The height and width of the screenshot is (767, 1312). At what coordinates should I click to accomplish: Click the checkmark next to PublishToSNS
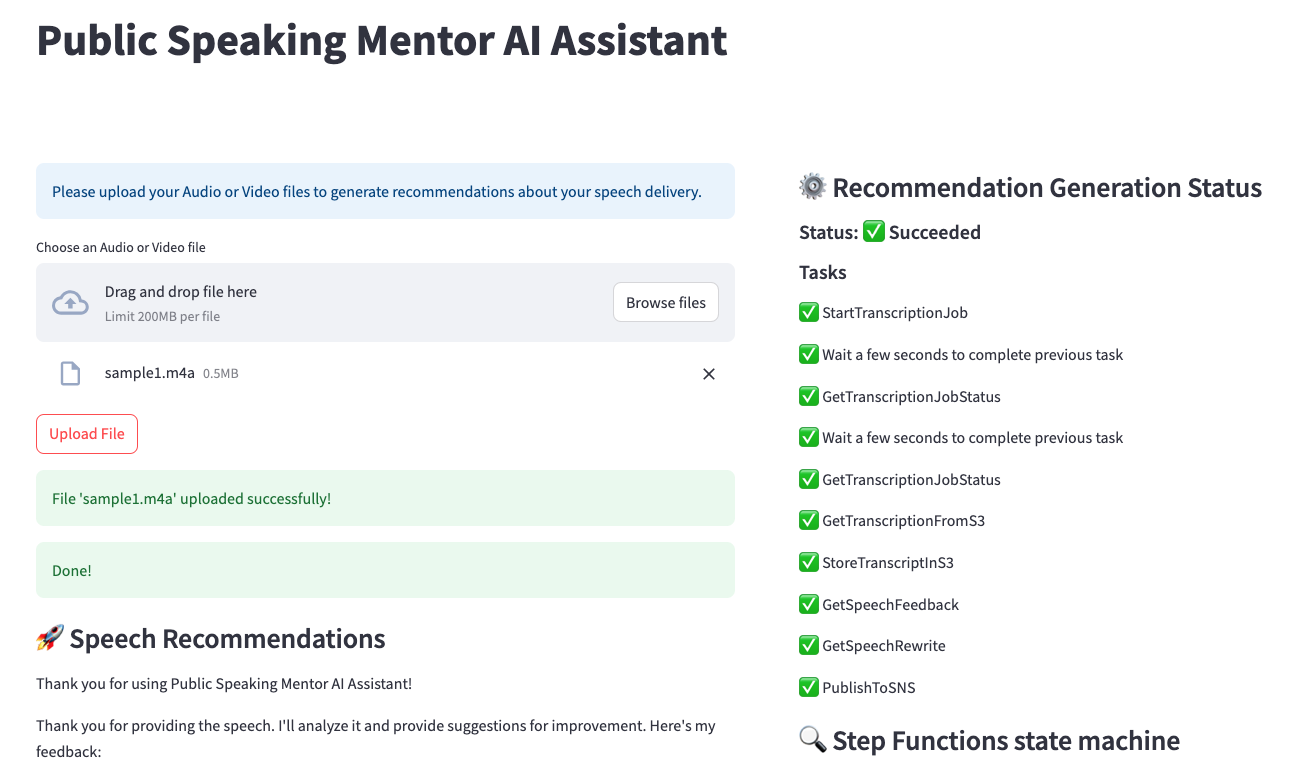click(808, 687)
